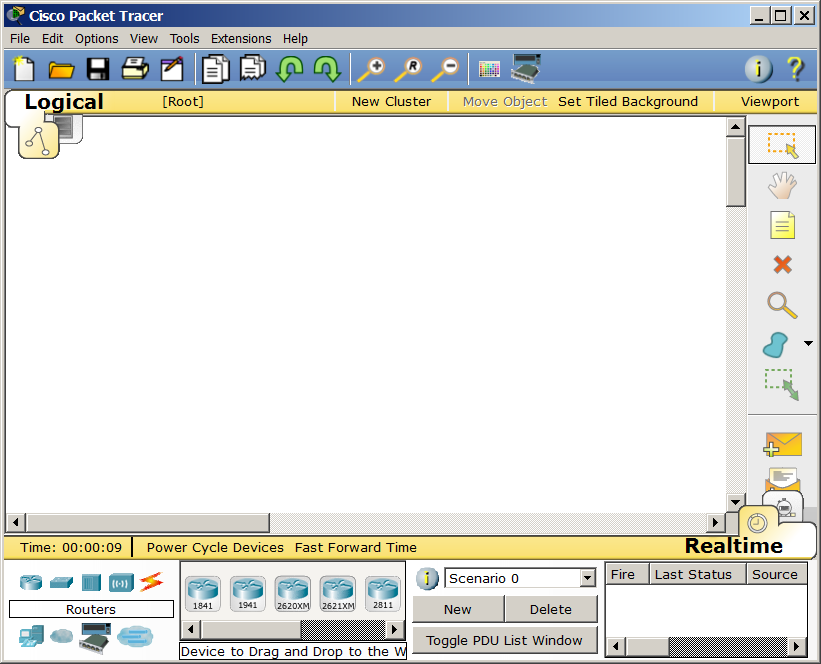Image resolution: width=821 pixels, height=664 pixels.
Task: Zoom out with the minus magnifier
Action: click(x=445, y=69)
